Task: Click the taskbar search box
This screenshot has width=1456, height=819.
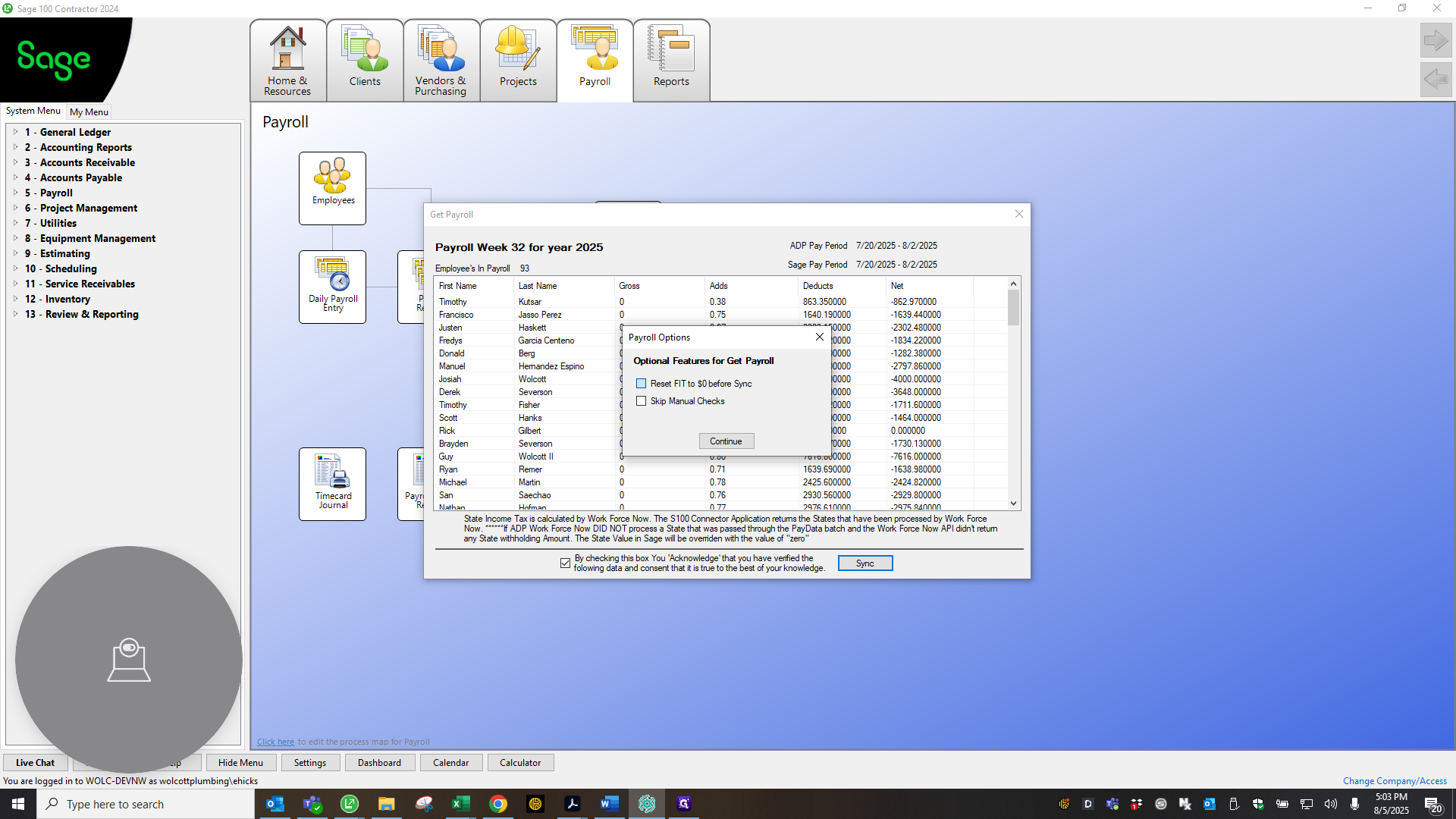Action: pyautogui.click(x=146, y=804)
